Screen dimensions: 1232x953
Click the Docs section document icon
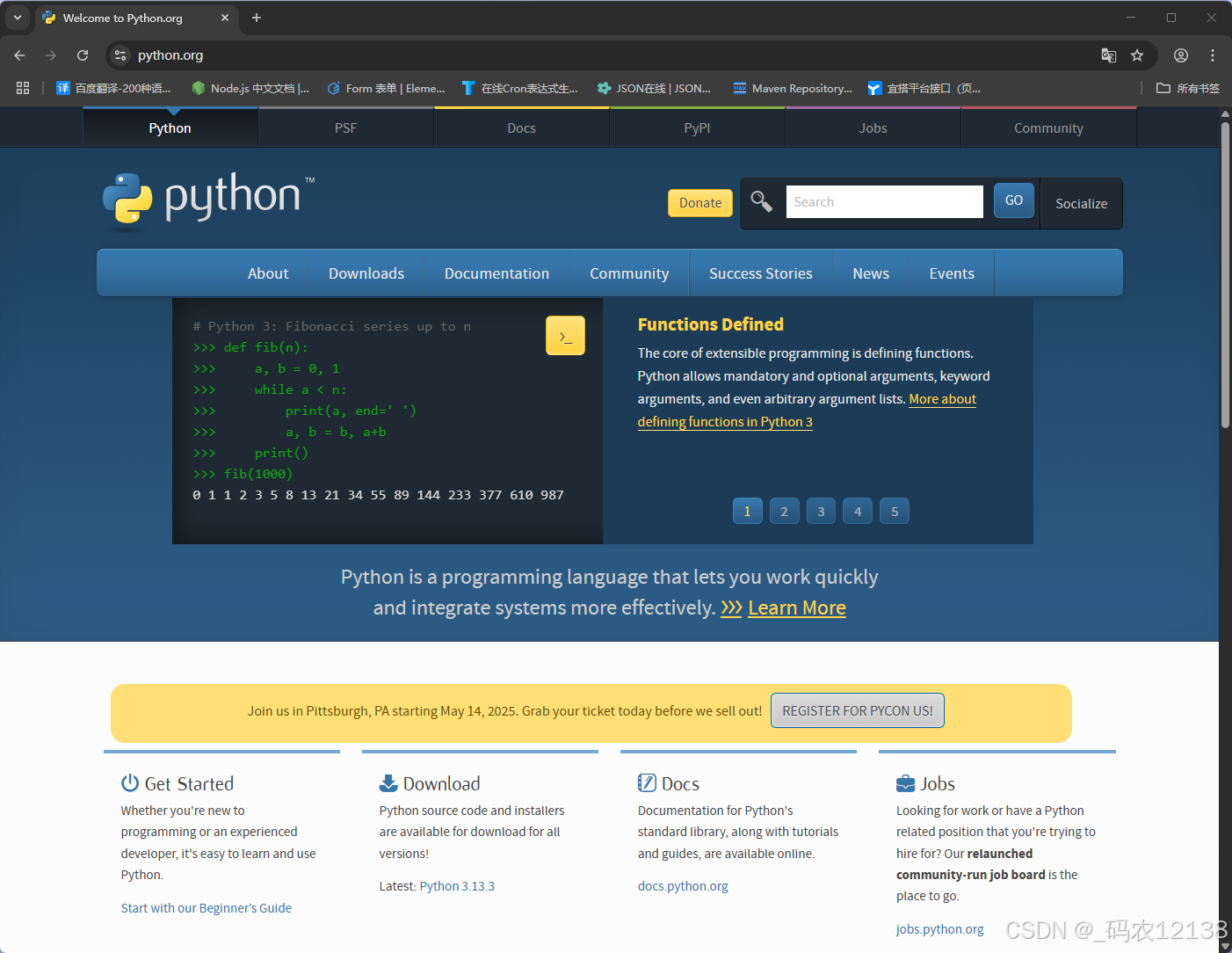647,783
